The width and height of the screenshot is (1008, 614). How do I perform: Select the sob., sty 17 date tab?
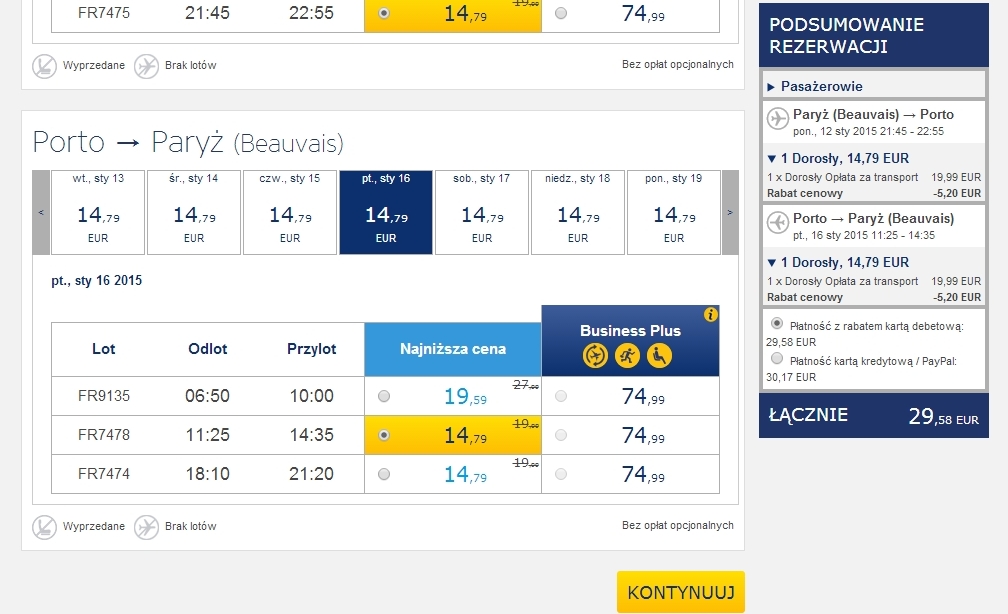[x=482, y=212]
